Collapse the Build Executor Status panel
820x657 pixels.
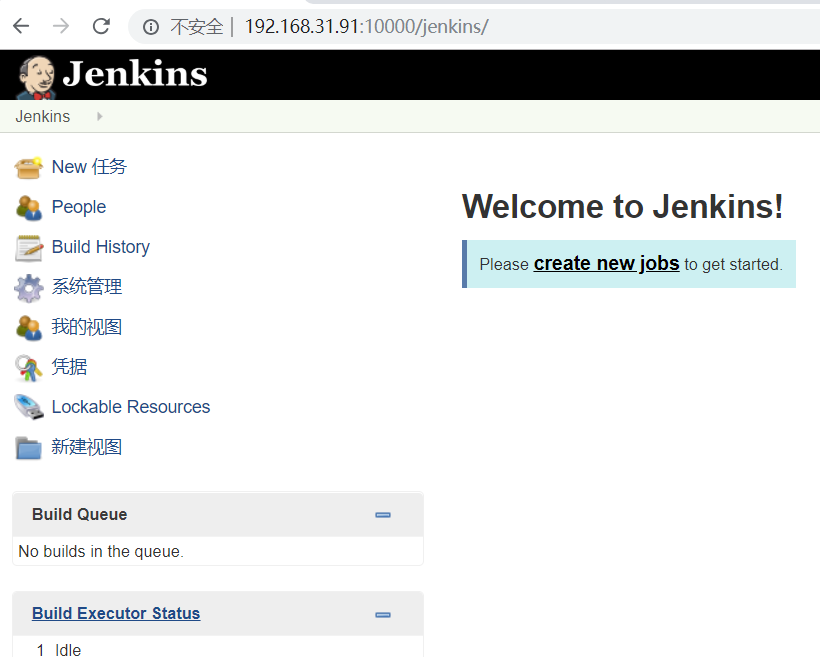[x=383, y=615]
